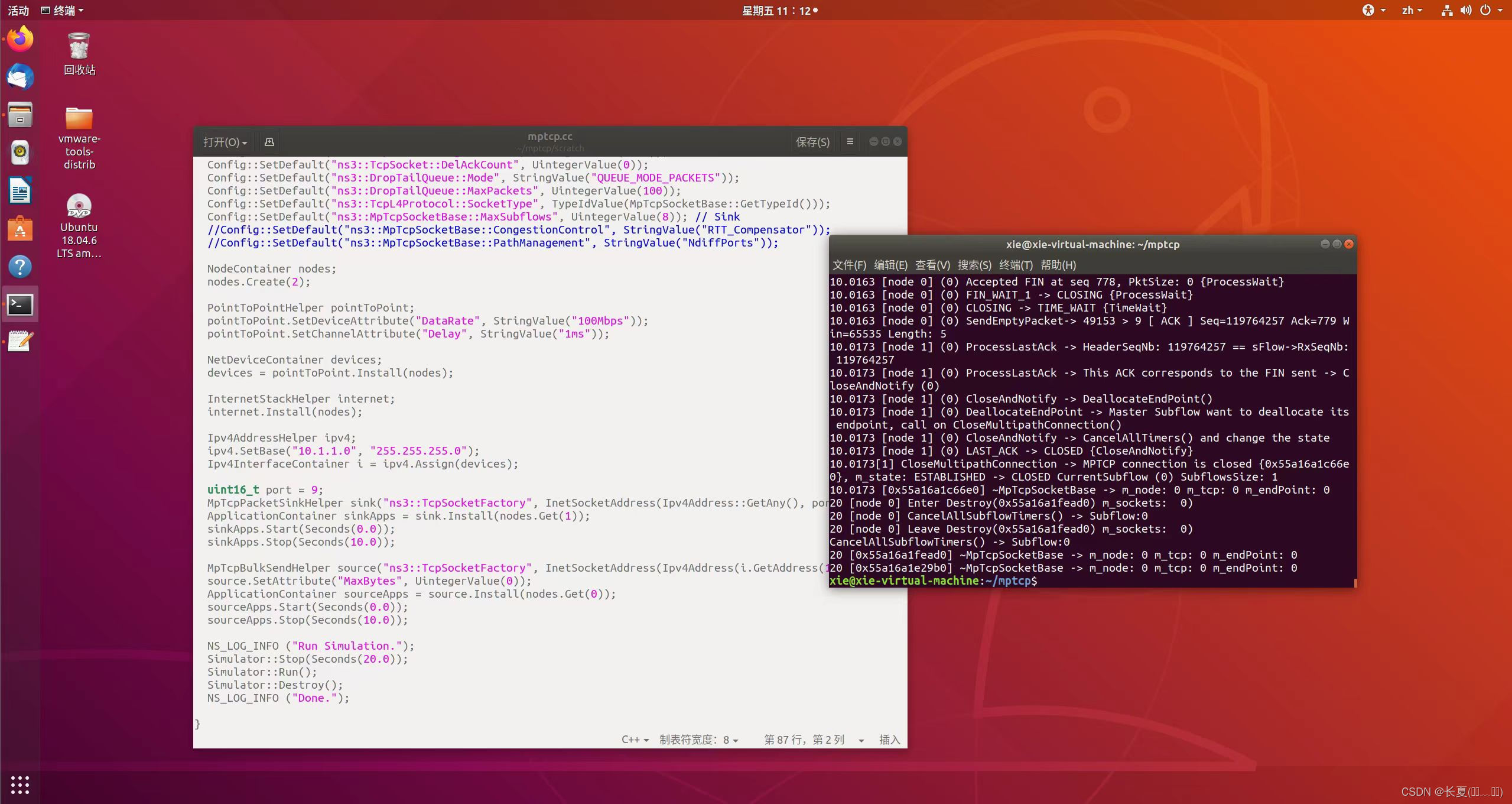Launch Thunderbird mail from dock
Image resolution: width=1512 pixels, height=804 pixels.
click(20, 77)
